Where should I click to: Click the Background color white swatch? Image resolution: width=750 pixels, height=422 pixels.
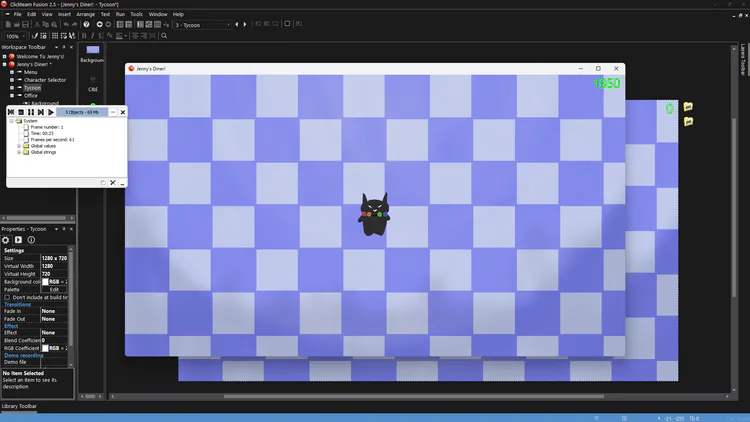pos(45,282)
